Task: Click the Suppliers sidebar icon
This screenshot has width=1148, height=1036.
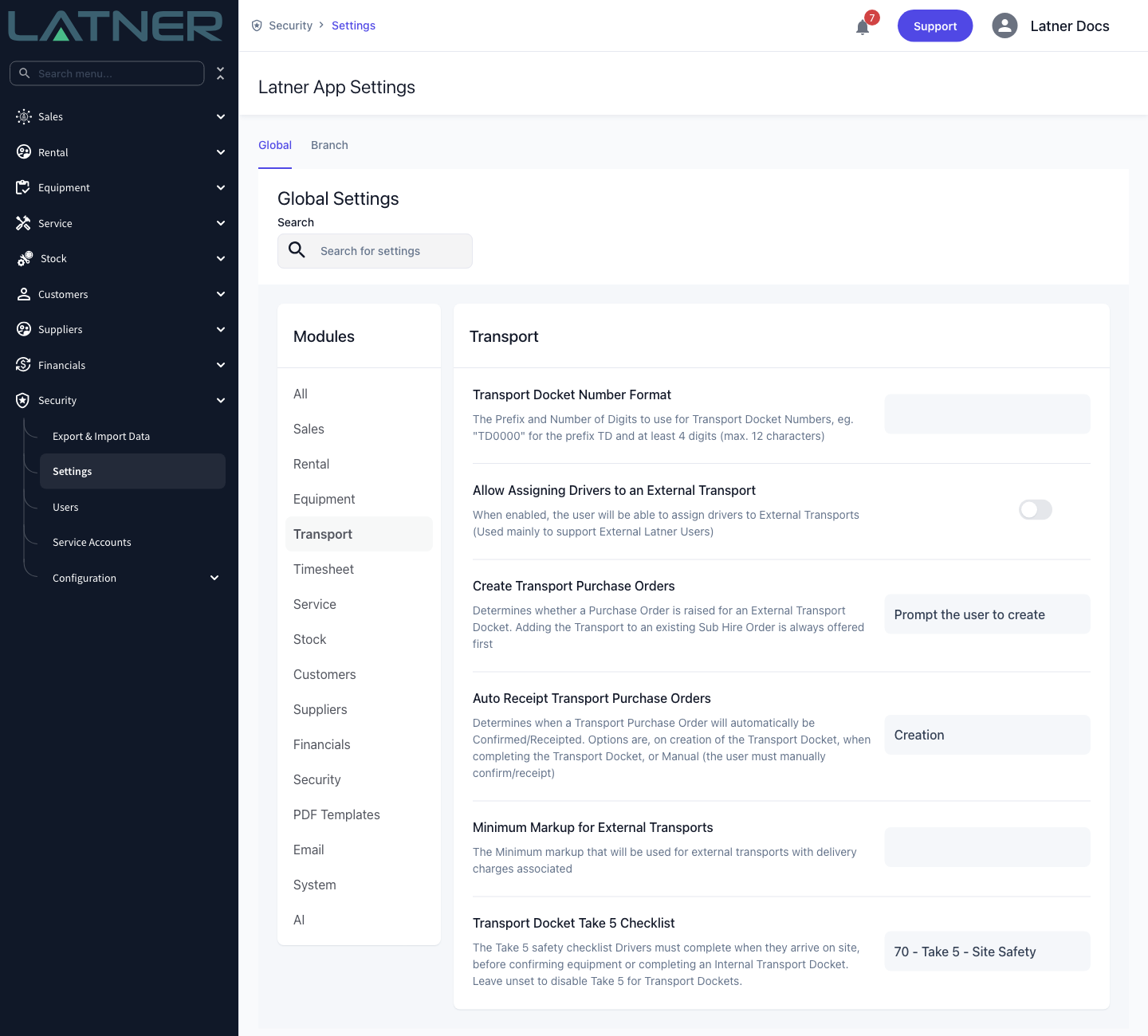Action: coord(24,329)
